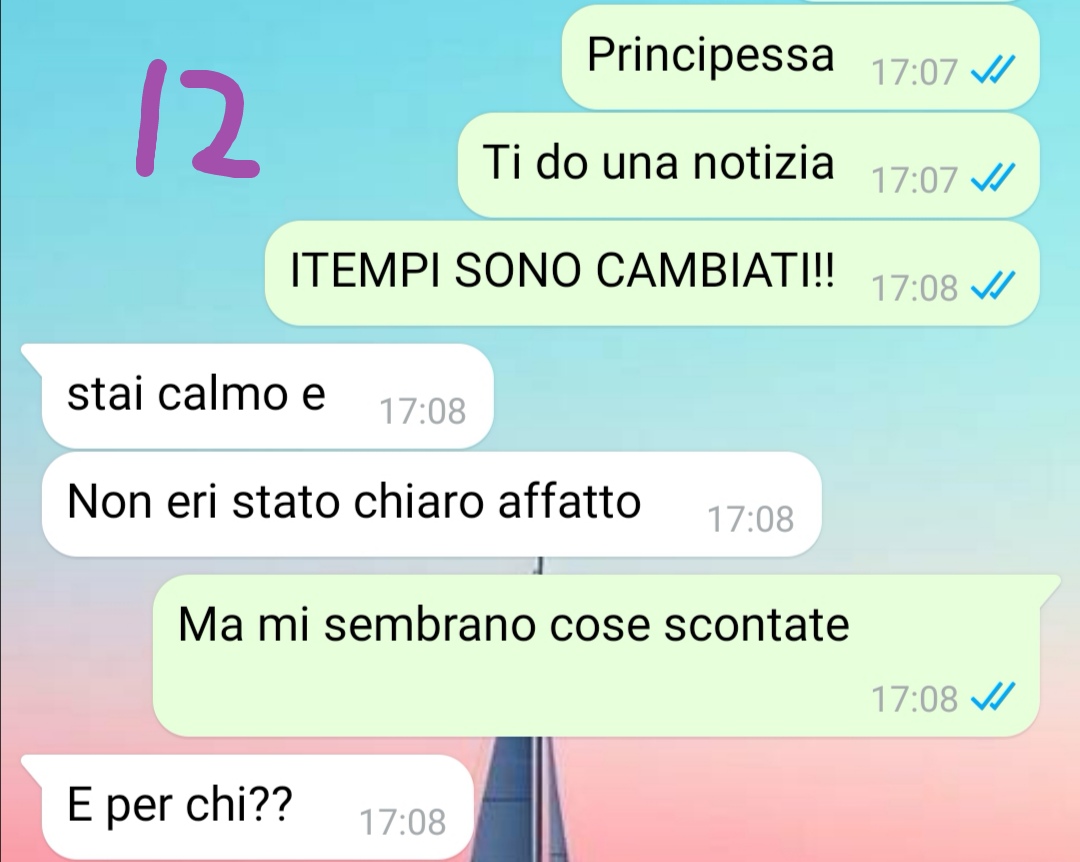Tap 17:08 timestamp on Ma mi sembrano message
Viewport: 1080px width, 862px height.
(914, 699)
